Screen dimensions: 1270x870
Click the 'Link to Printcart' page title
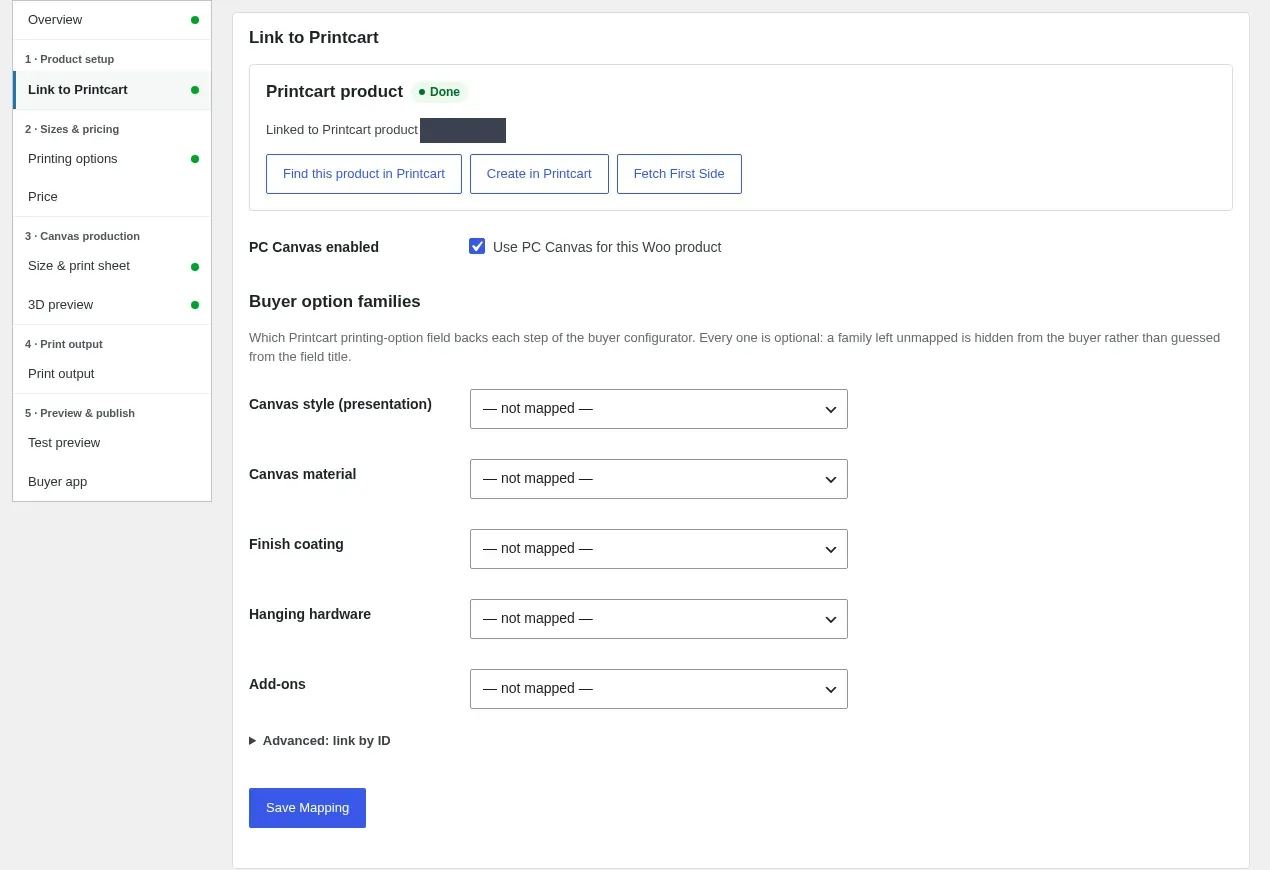314,38
